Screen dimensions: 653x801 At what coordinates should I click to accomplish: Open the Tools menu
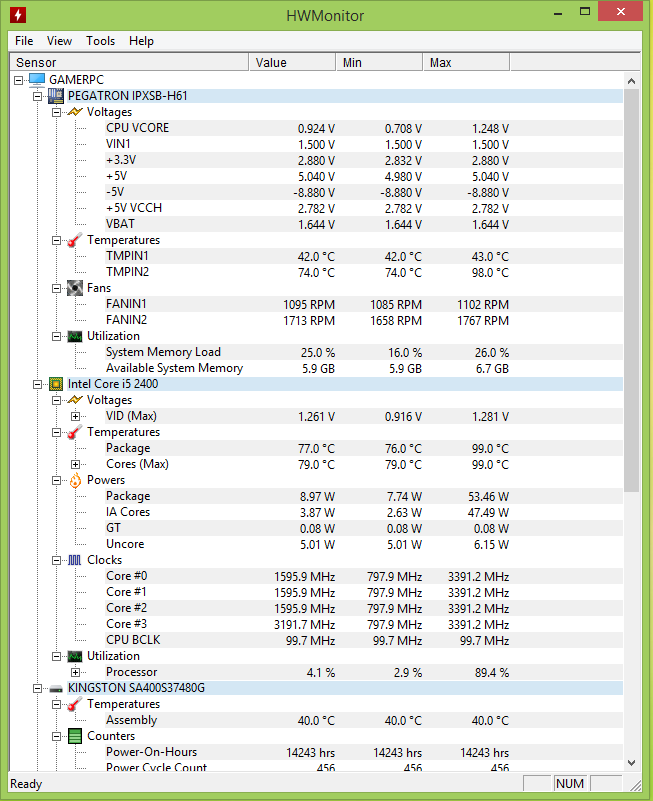(101, 41)
